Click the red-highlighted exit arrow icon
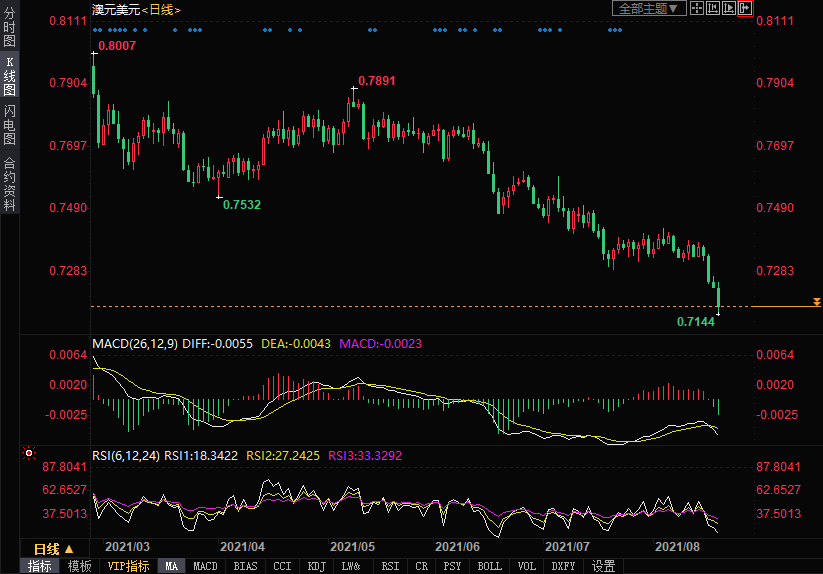 [x=744, y=8]
